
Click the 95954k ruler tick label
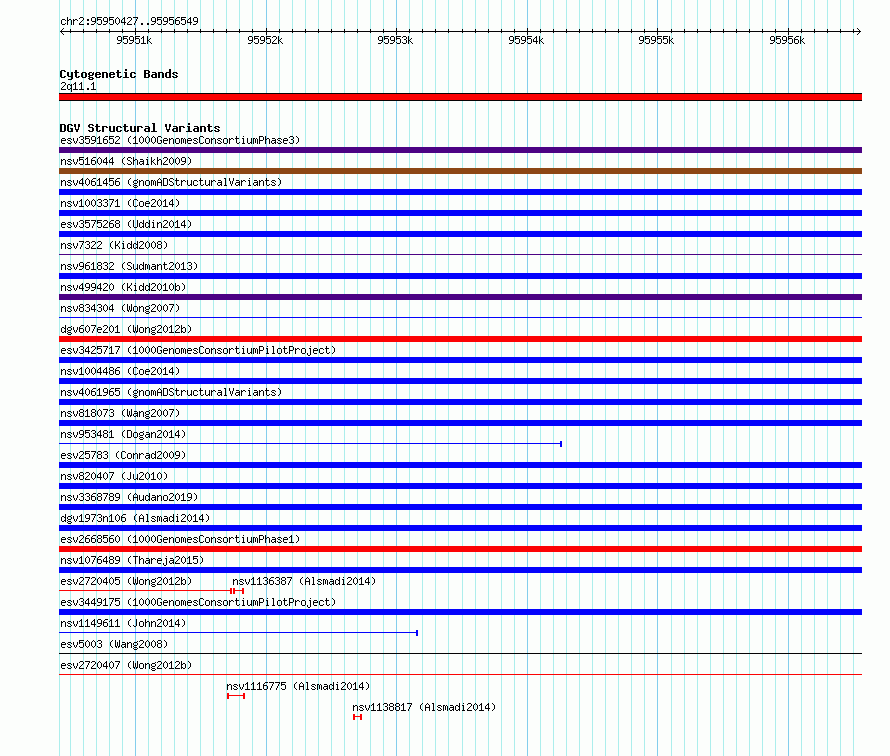point(526,40)
